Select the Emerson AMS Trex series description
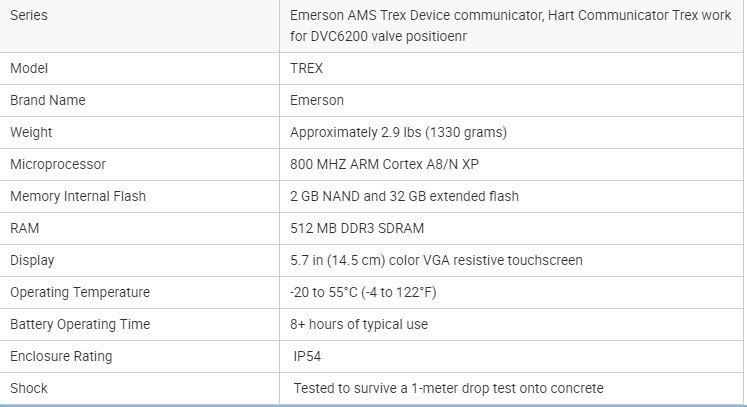Viewport: 747px width, 407px height. point(510,26)
